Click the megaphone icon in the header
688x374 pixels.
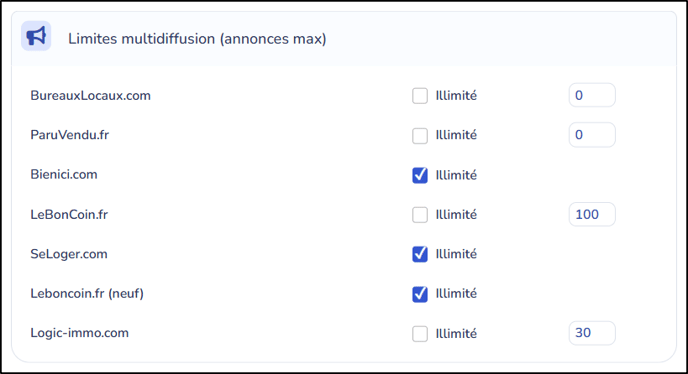[36, 36]
